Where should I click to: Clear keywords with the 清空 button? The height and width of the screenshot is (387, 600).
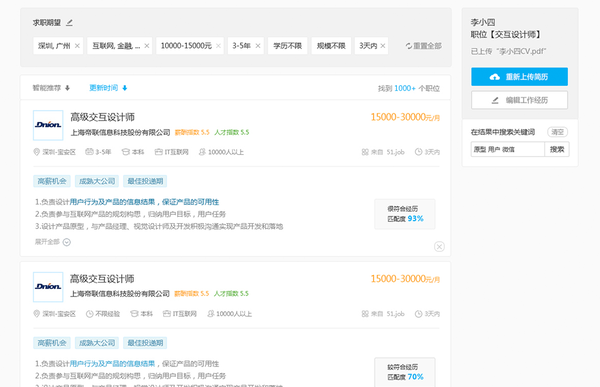click(558, 132)
